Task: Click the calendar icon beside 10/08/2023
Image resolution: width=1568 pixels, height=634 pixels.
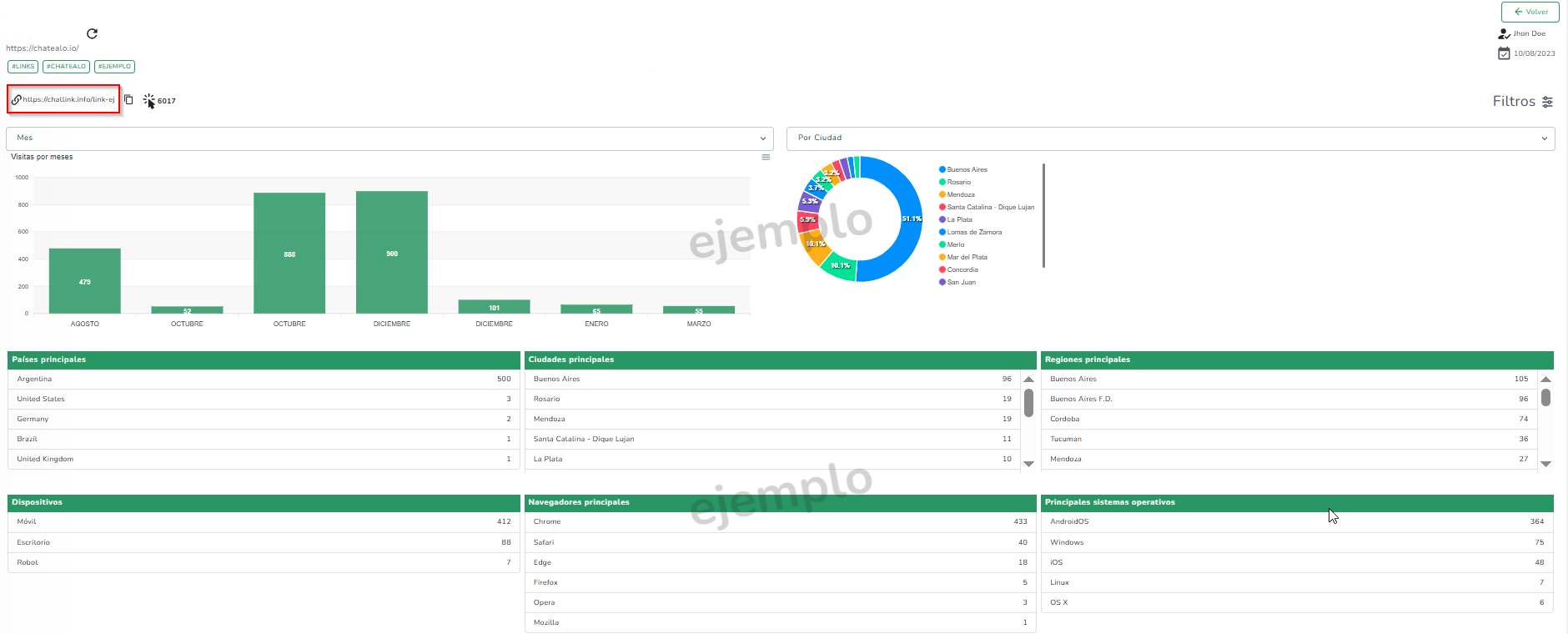Action: pos(1504,53)
